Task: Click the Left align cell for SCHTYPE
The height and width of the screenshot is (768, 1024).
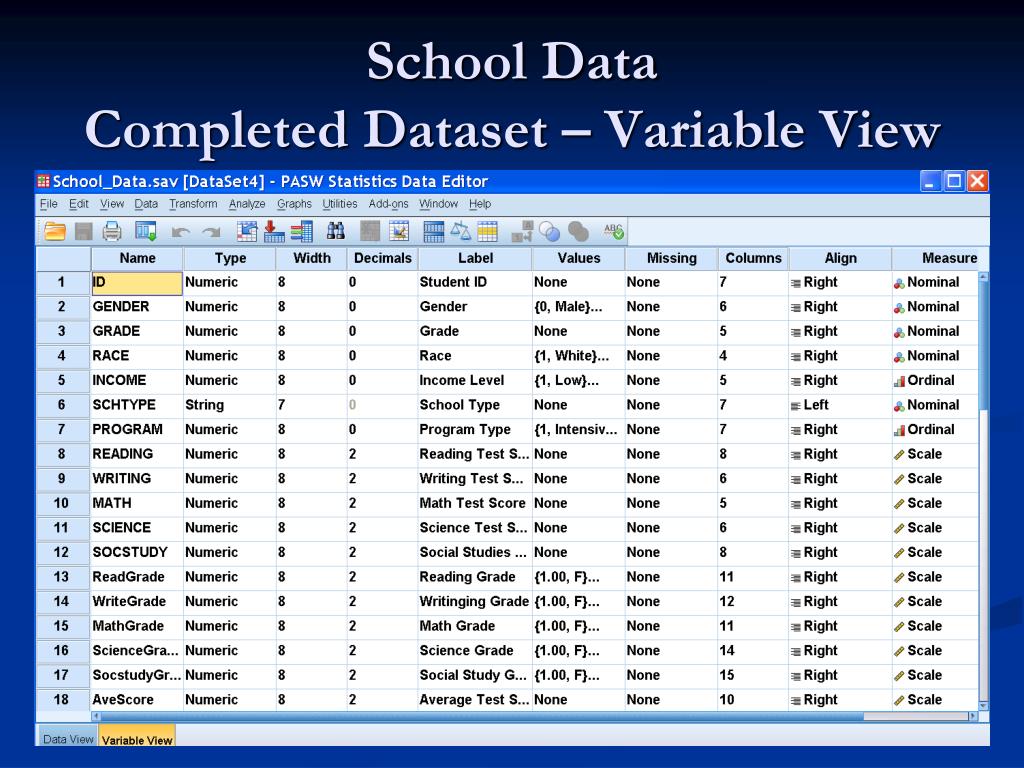Action: 840,405
